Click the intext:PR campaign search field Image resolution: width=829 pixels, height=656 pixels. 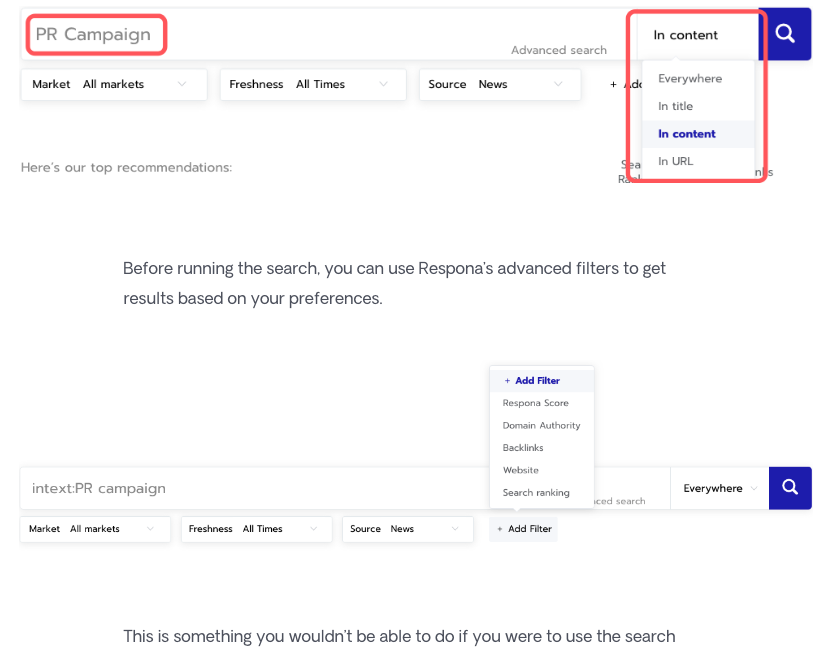[250, 488]
